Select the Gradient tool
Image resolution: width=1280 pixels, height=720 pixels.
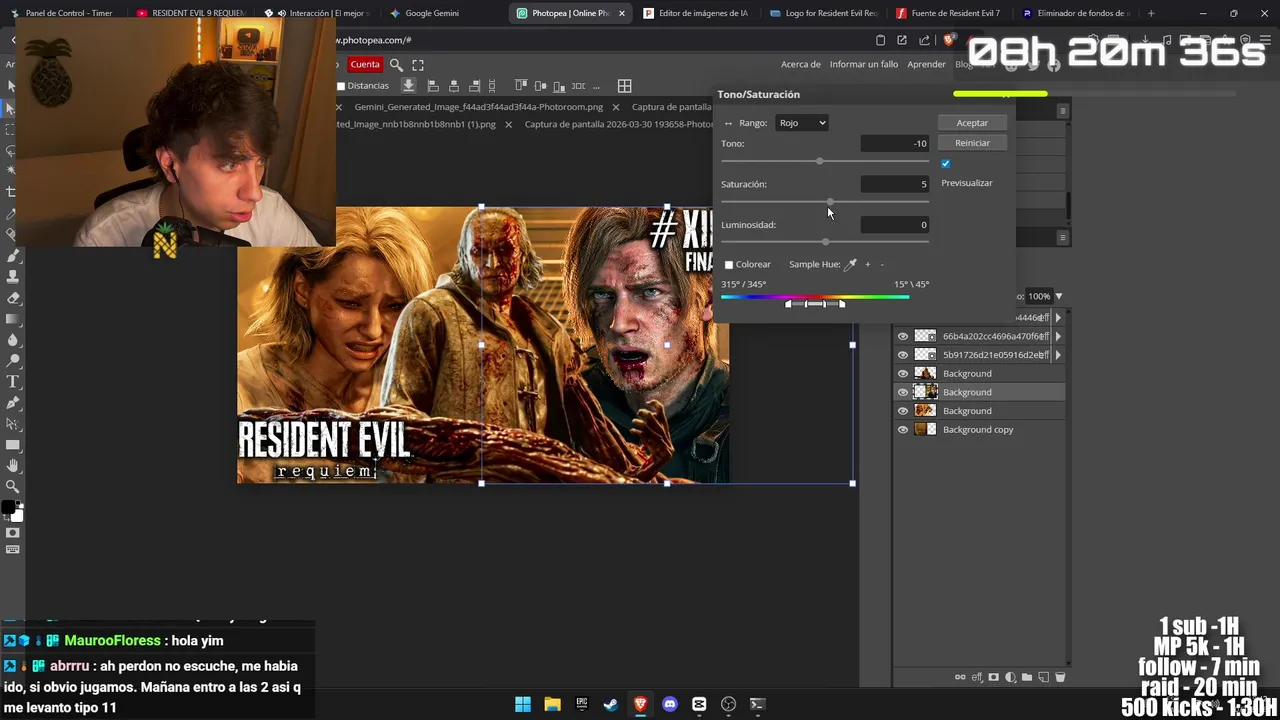[13, 319]
